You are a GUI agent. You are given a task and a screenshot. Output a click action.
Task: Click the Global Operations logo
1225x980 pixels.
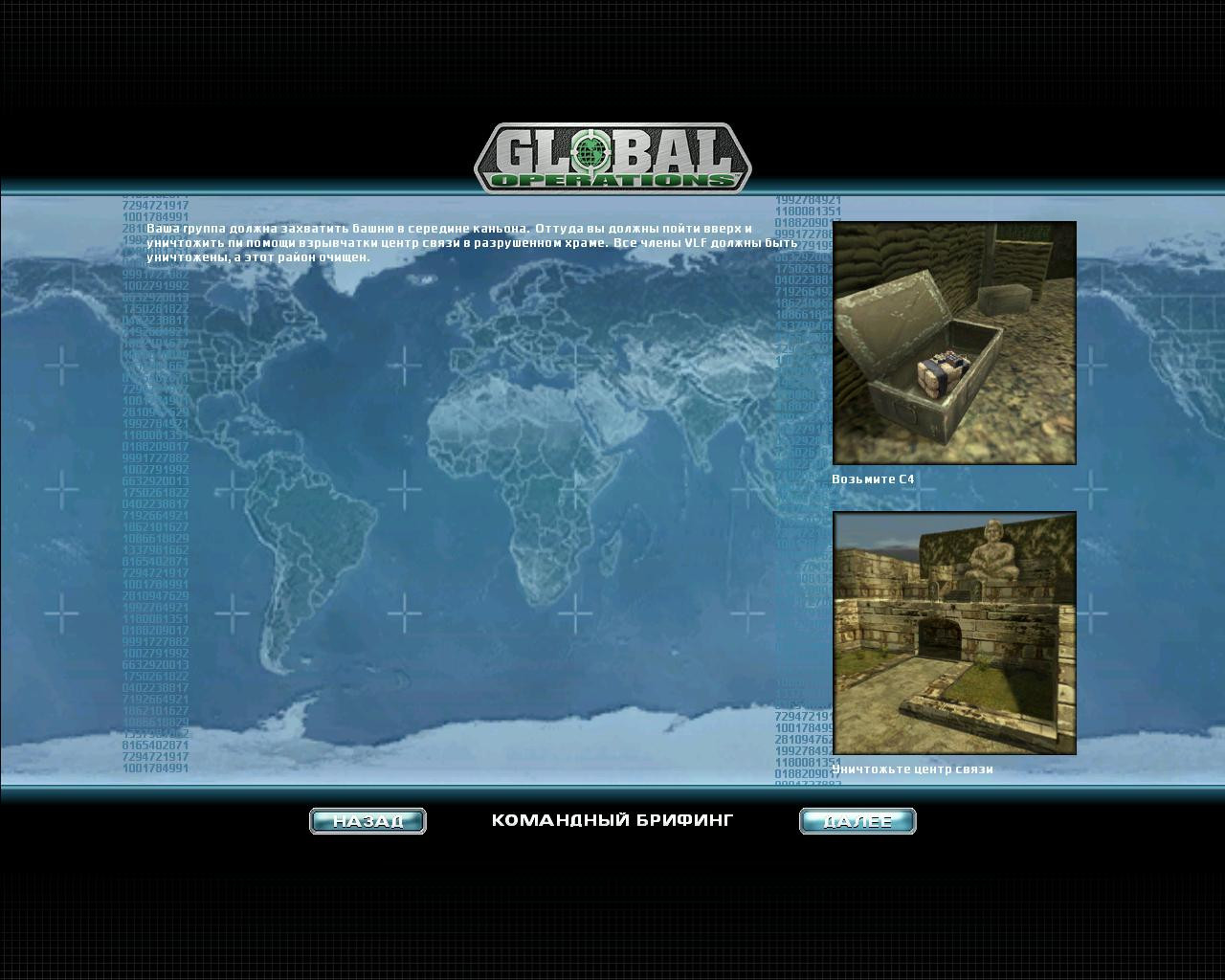click(612, 157)
